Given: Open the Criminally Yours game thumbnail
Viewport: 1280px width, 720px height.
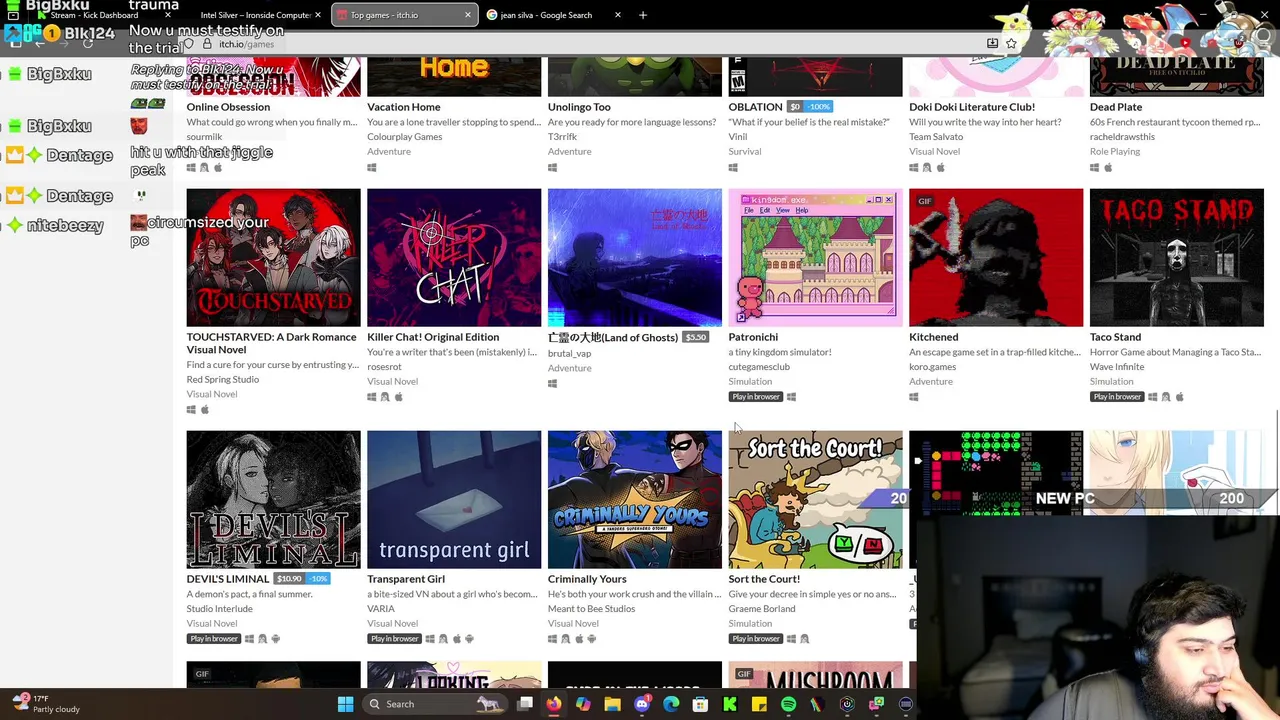Looking at the screenshot, I should coord(634,500).
